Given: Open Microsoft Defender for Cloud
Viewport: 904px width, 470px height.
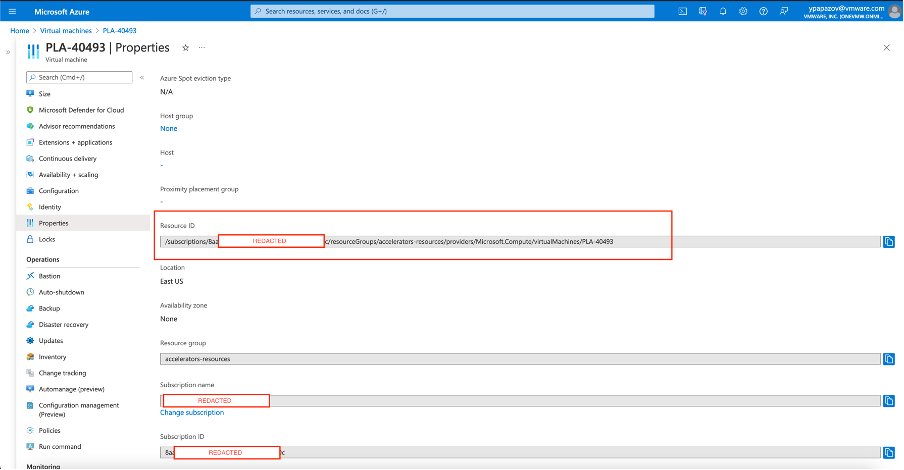Looking at the screenshot, I should click(x=83, y=110).
